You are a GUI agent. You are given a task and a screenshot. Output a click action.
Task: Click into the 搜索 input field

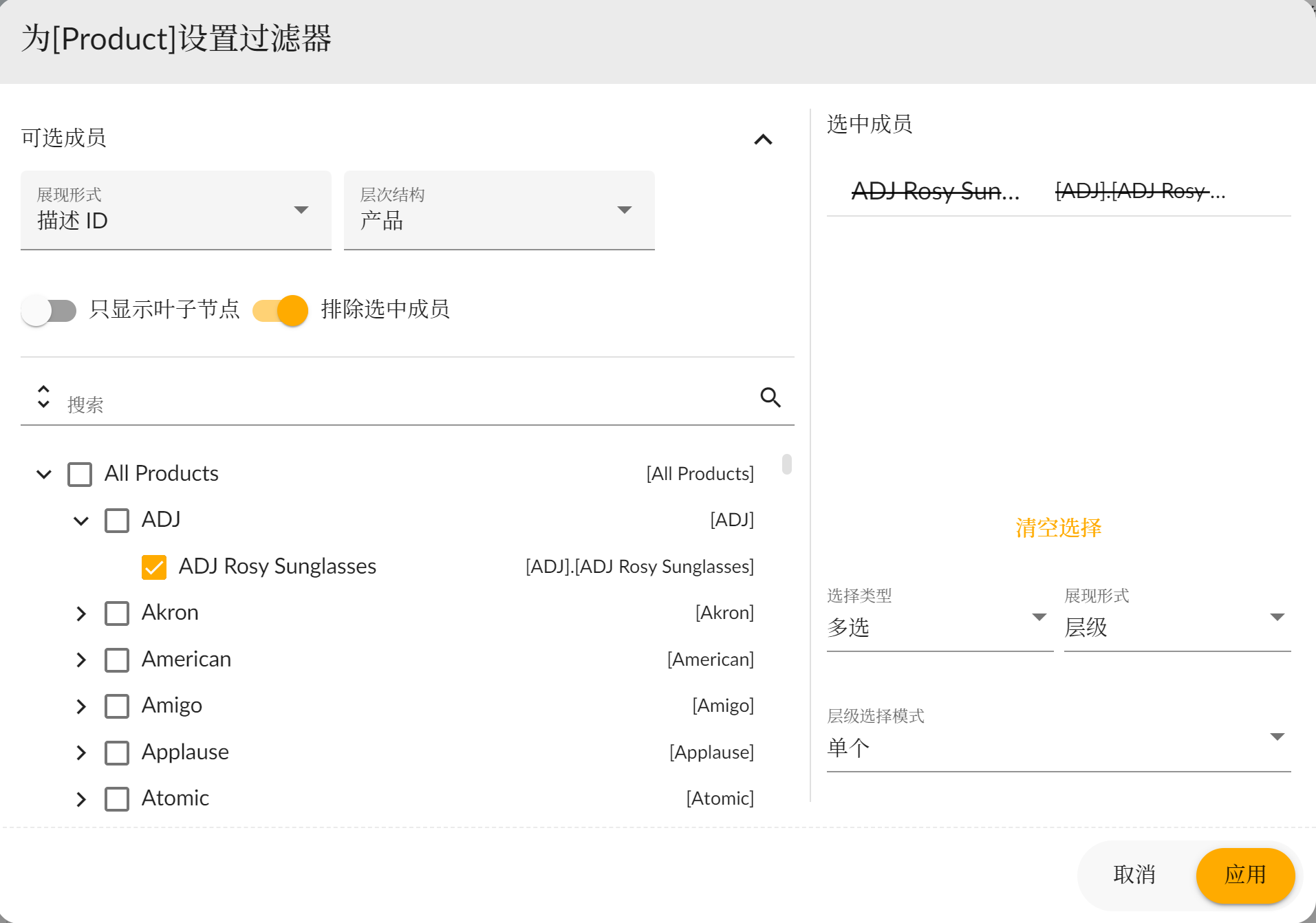(406, 404)
